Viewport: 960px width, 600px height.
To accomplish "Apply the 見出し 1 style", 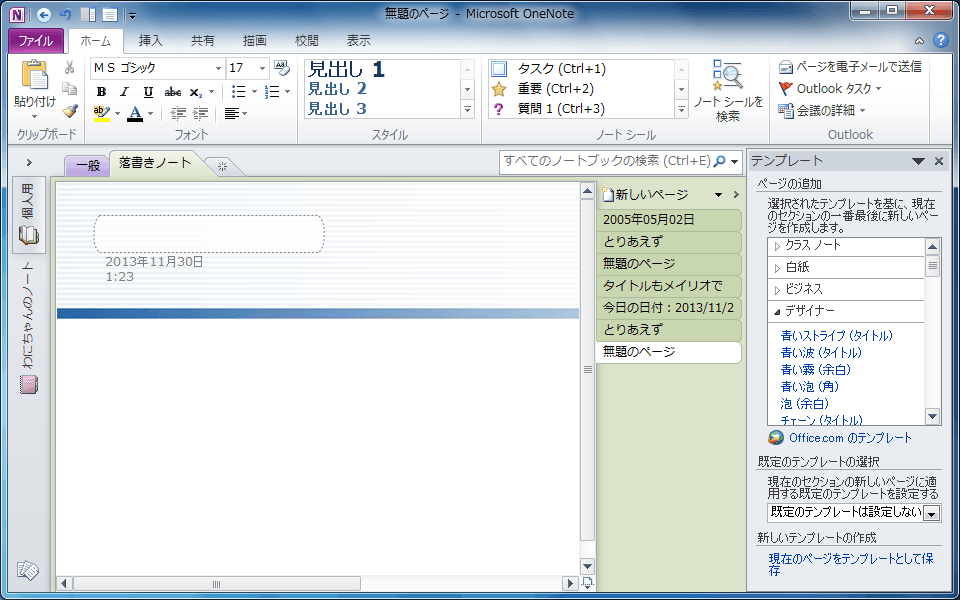I will [x=346, y=69].
